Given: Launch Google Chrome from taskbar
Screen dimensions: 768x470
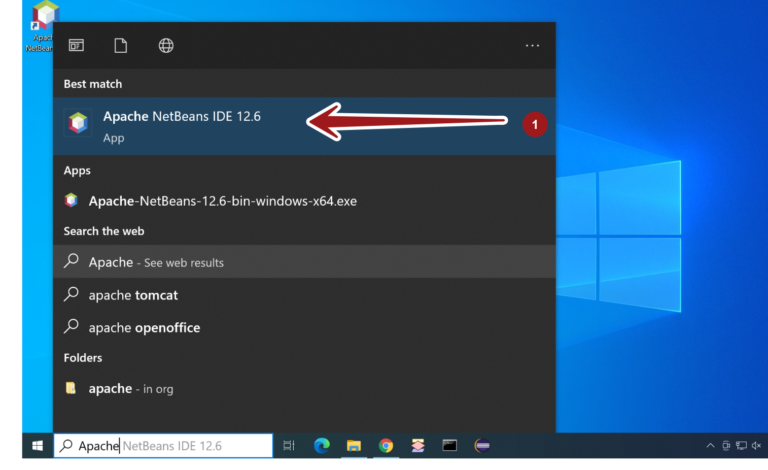Looking at the screenshot, I should tap(386, 446).
